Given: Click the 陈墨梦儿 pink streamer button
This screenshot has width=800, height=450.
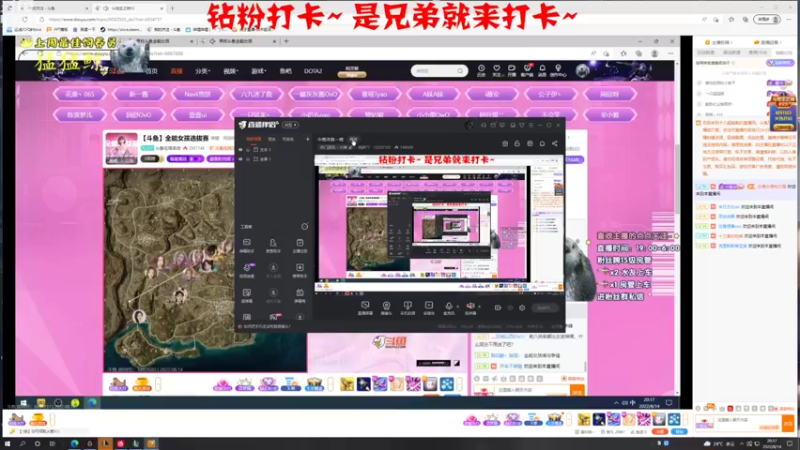Looking at the screenshot, I should (79, 115).
